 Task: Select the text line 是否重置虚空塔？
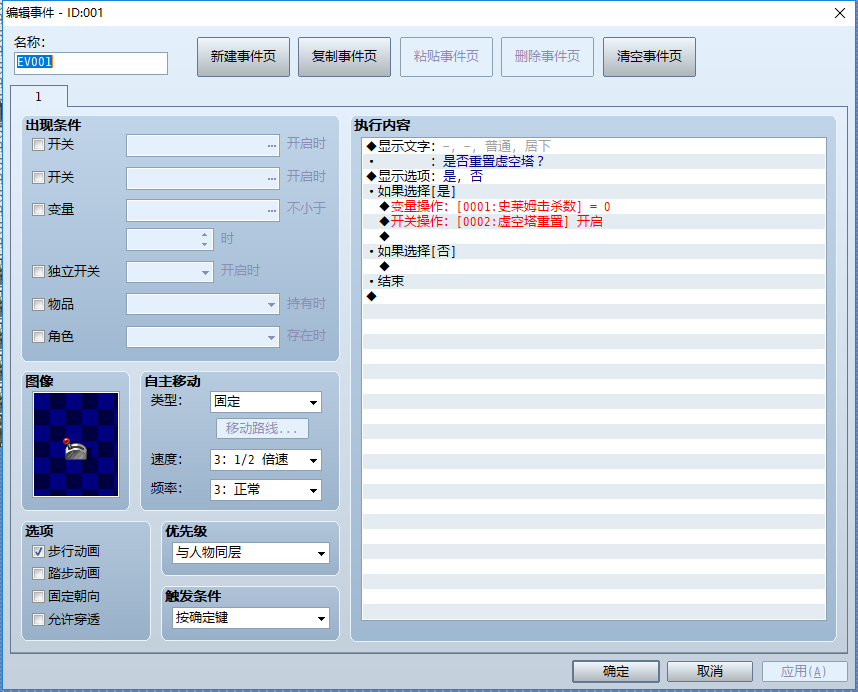click(594, 161)
